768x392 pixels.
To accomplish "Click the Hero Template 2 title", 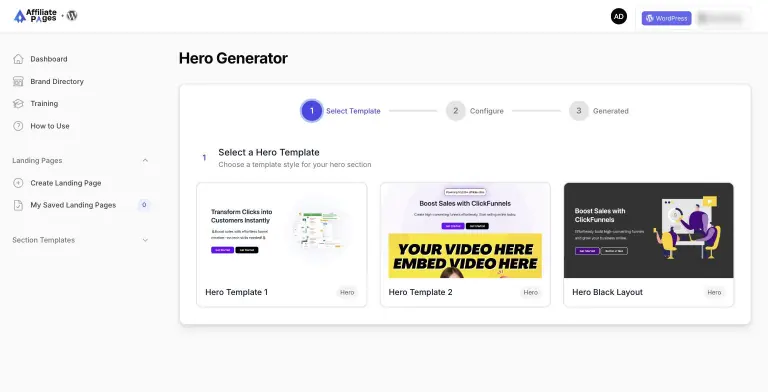I will click(420, 292).
